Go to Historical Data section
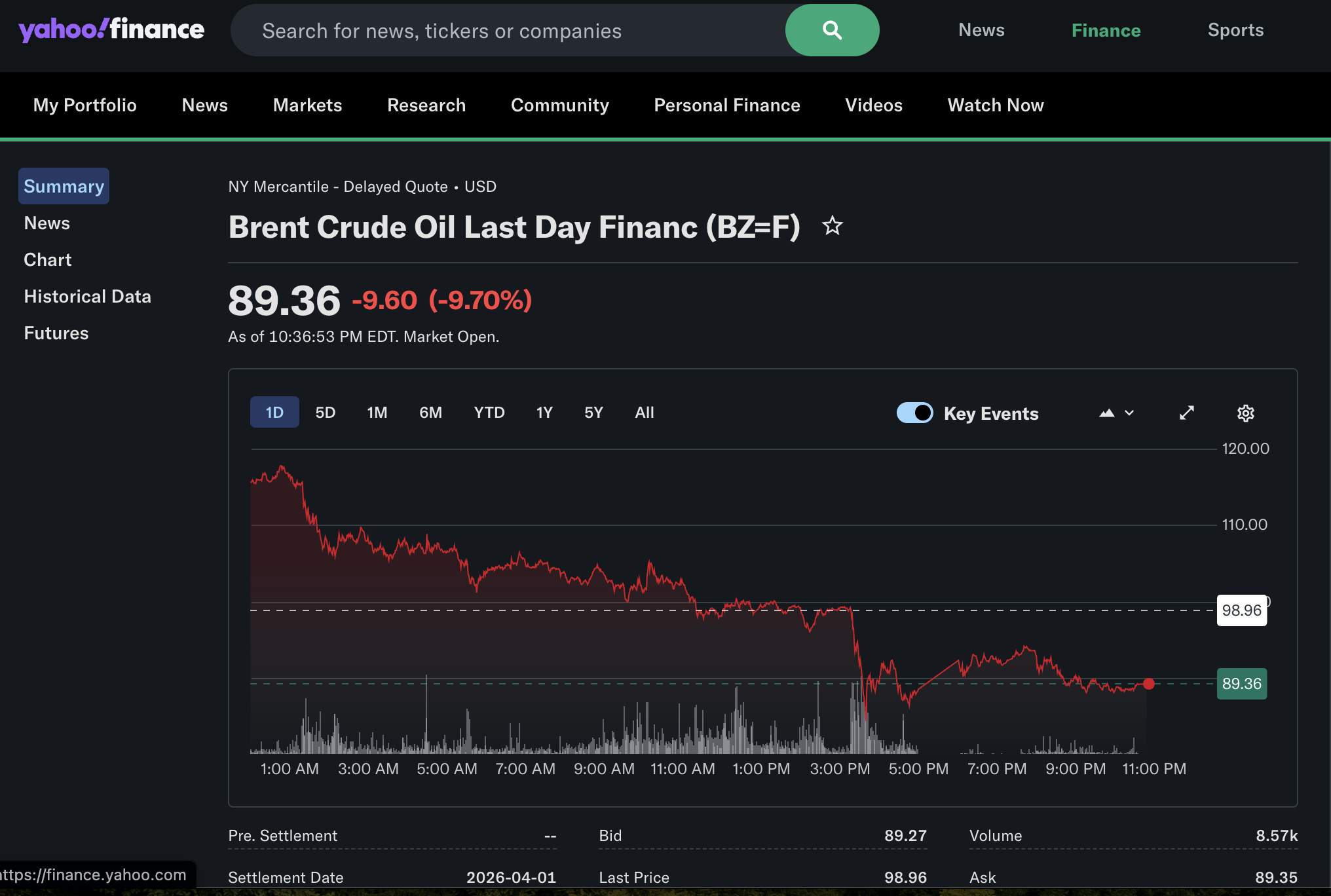This screenshot has height=896, width=1331. [x=87, y=297]
